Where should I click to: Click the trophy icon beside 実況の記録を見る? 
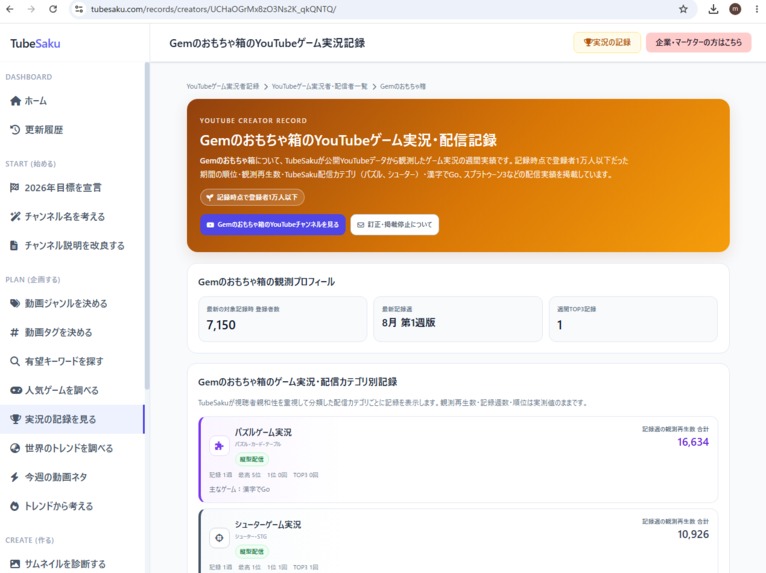16,419
